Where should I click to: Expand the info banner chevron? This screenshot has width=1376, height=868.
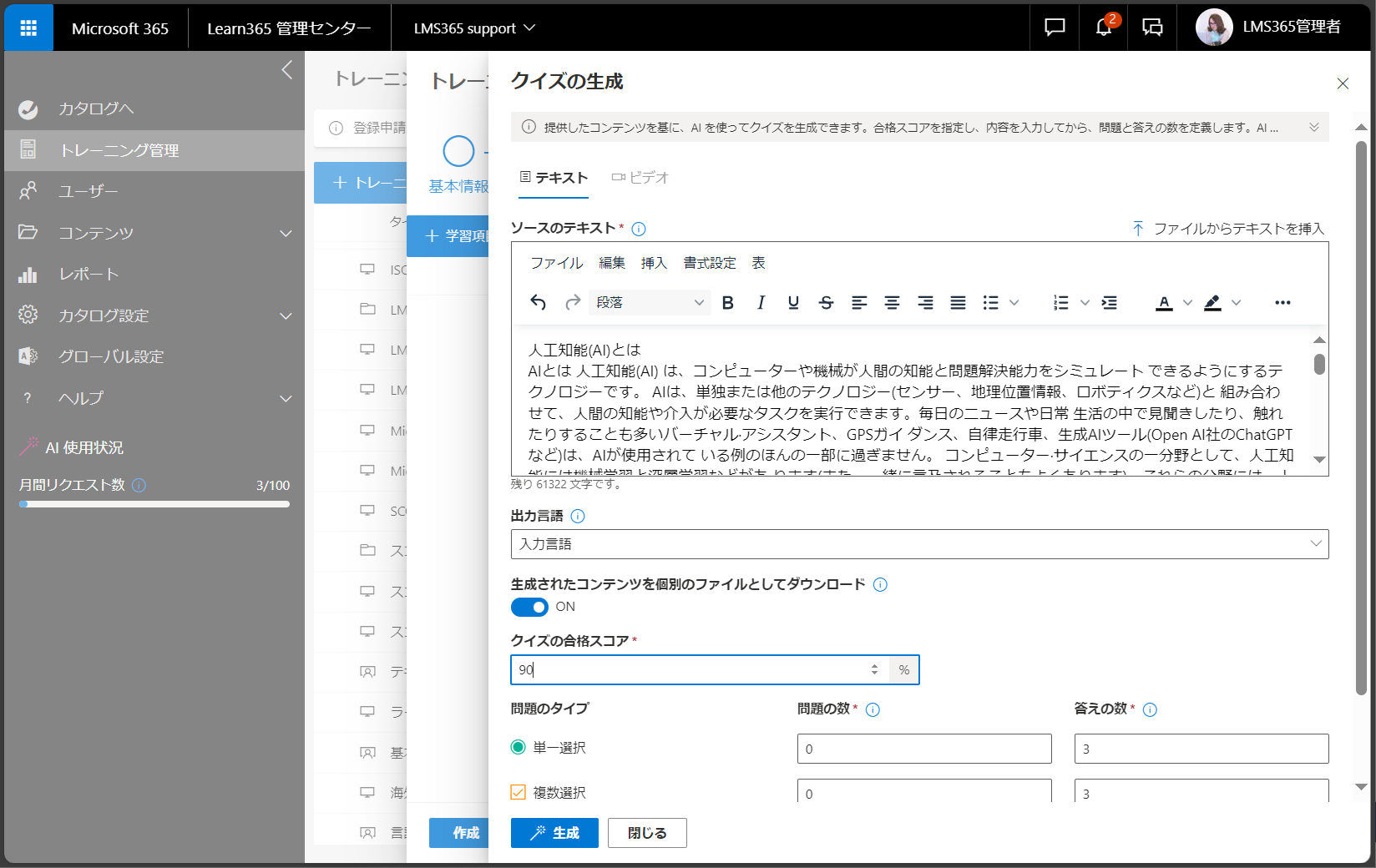1314,128
